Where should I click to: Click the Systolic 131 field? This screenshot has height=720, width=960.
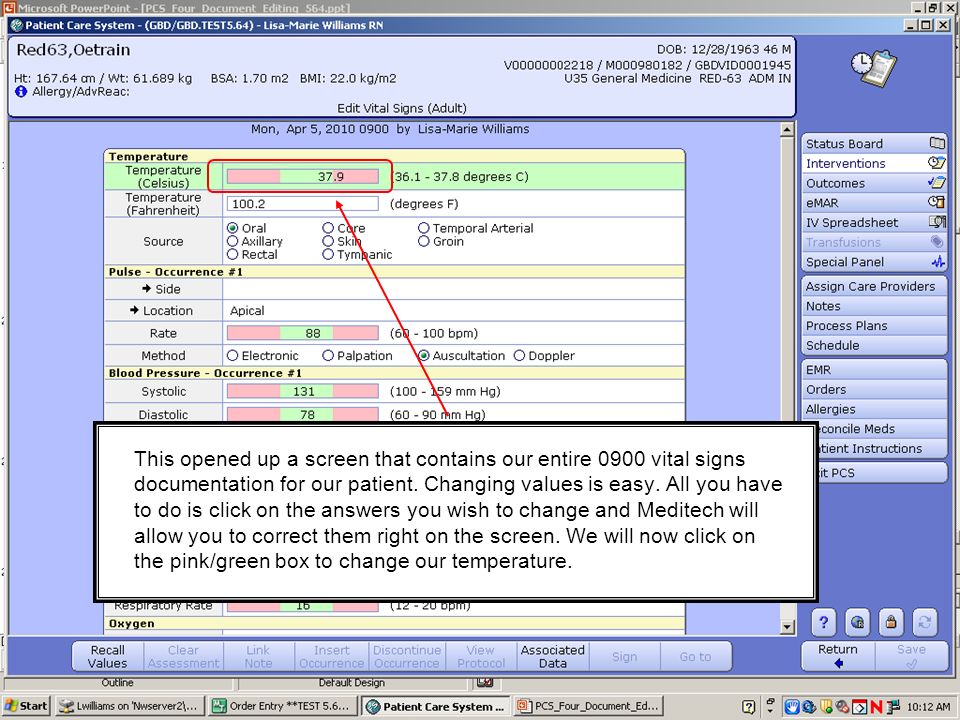coord(302,391)
